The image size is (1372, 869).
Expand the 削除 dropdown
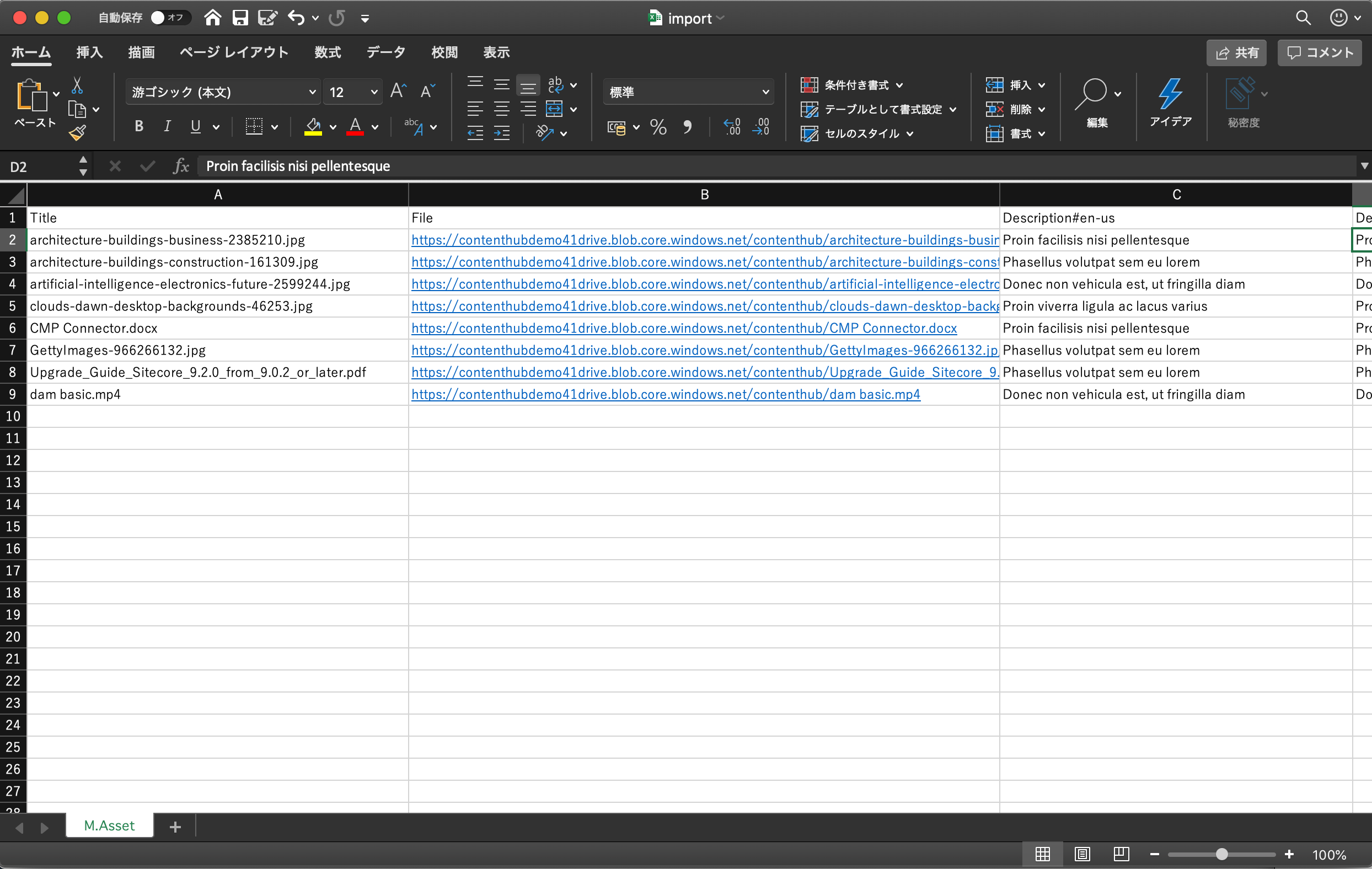pos(1042,109)
